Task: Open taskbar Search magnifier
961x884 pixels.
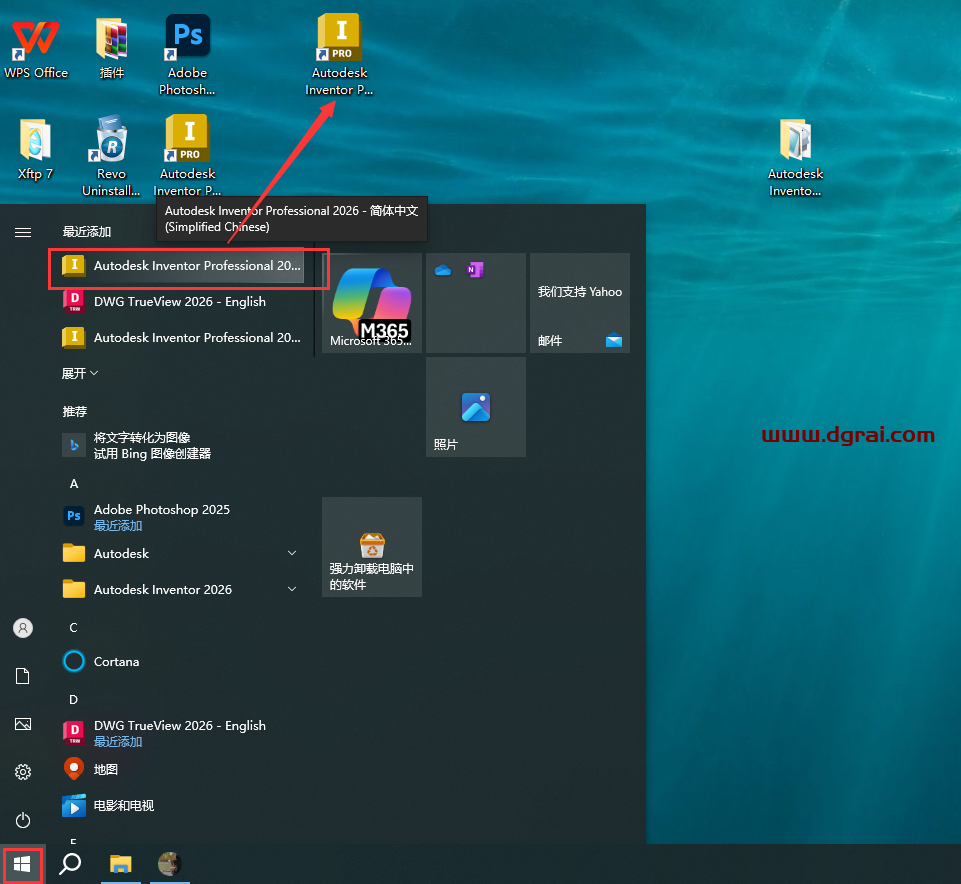Action: (70, 864)
